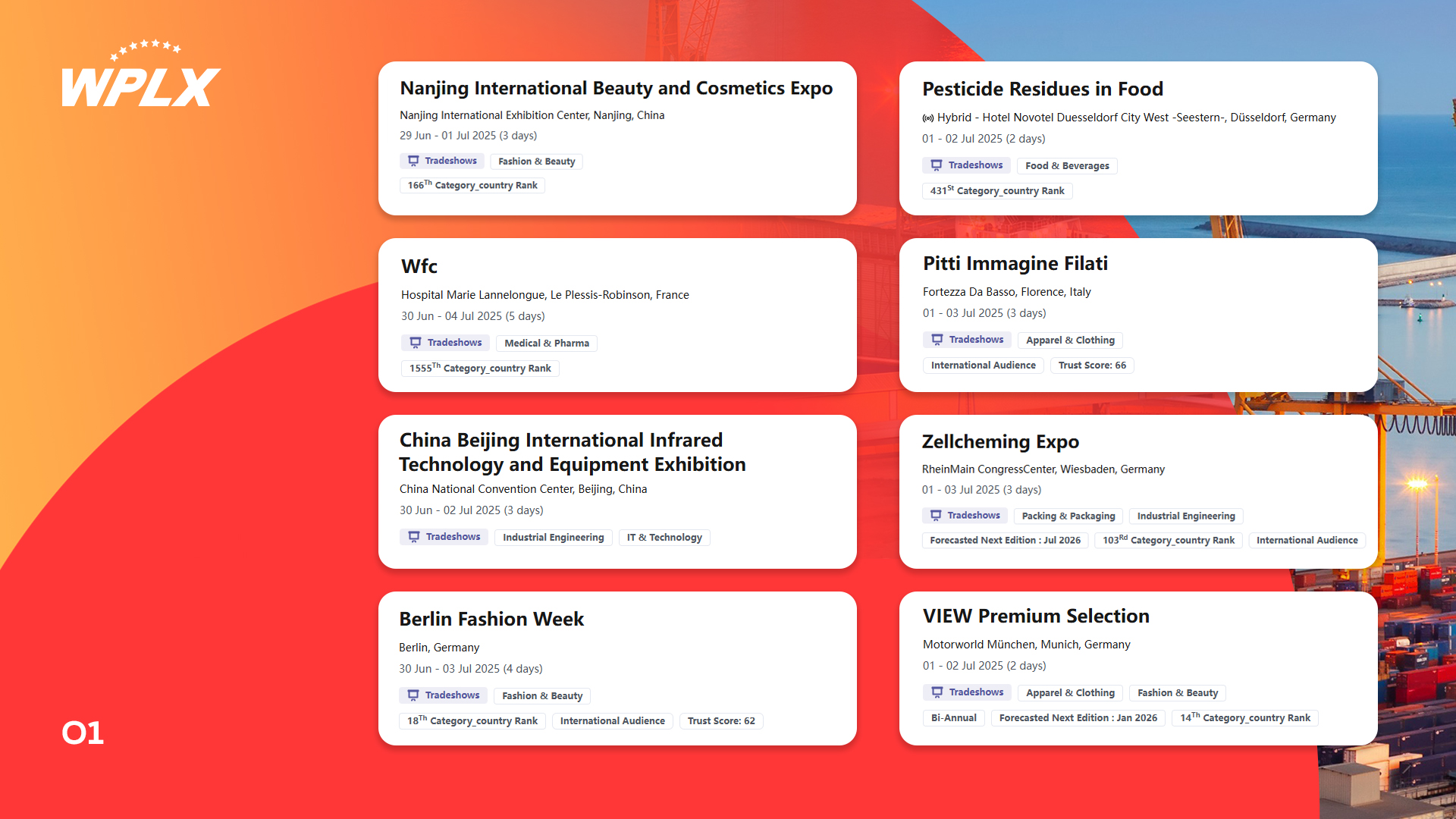Click Tradeshows icon on Wfc card
Screen dimensions: 1456x819
[x=416, y=343]
